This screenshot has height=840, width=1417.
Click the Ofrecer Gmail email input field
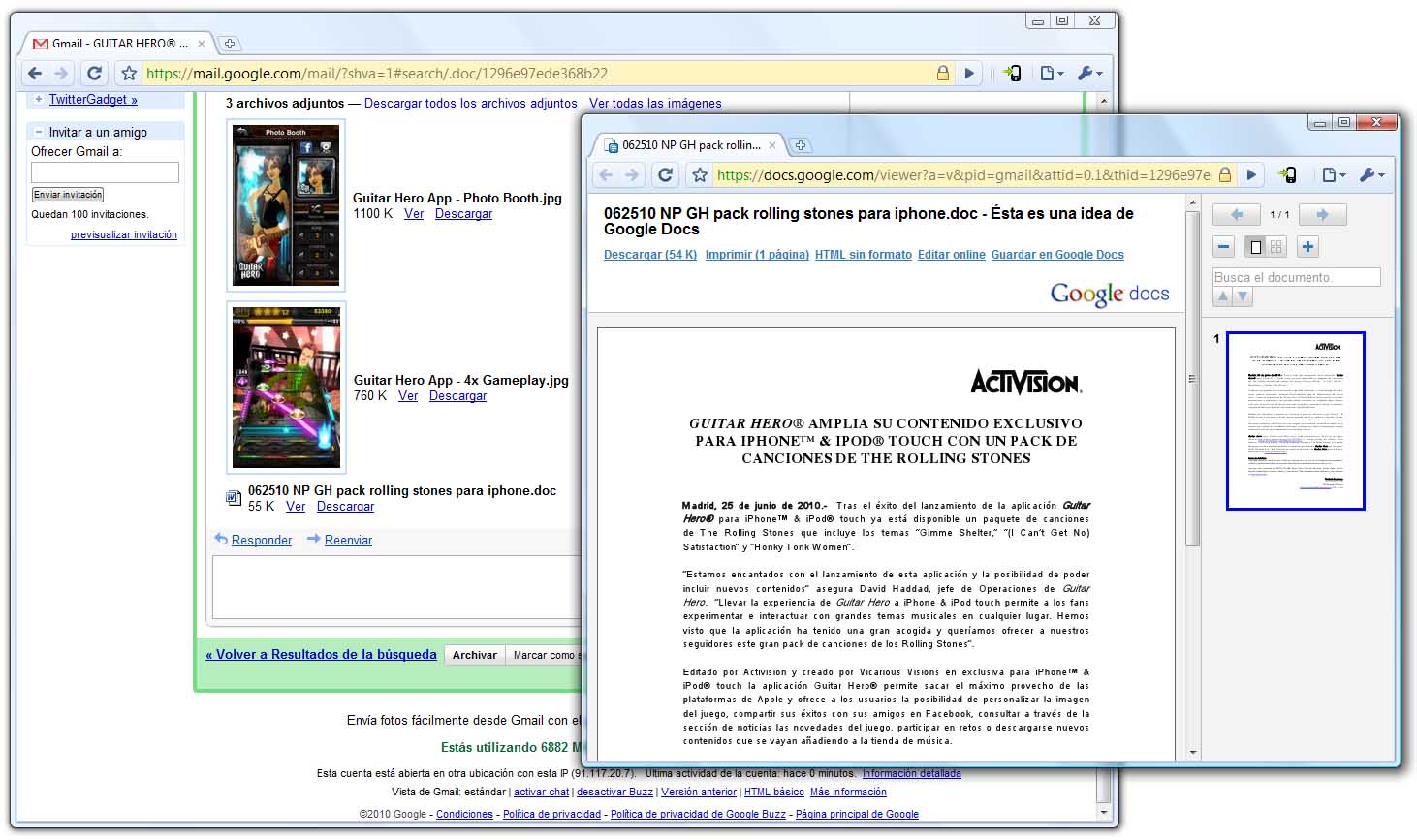pyautogui.click(x=105, y=172)
